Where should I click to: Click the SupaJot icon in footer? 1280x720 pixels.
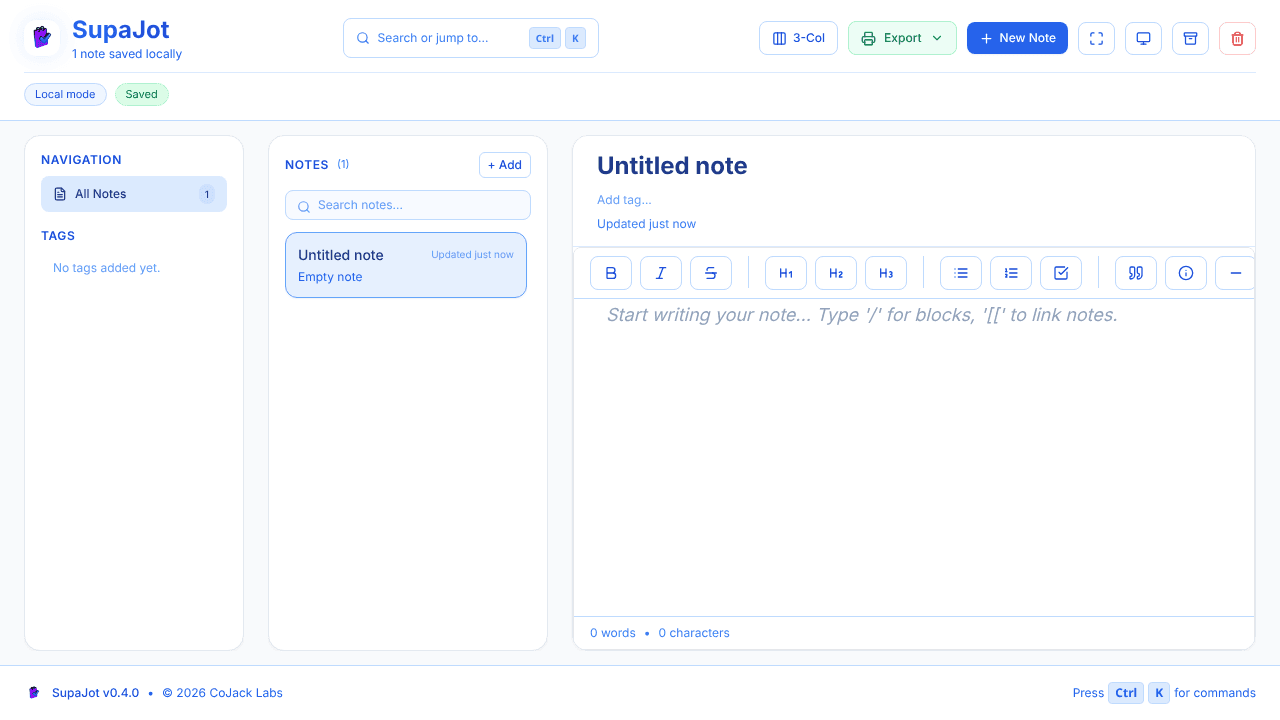[34, 692]
